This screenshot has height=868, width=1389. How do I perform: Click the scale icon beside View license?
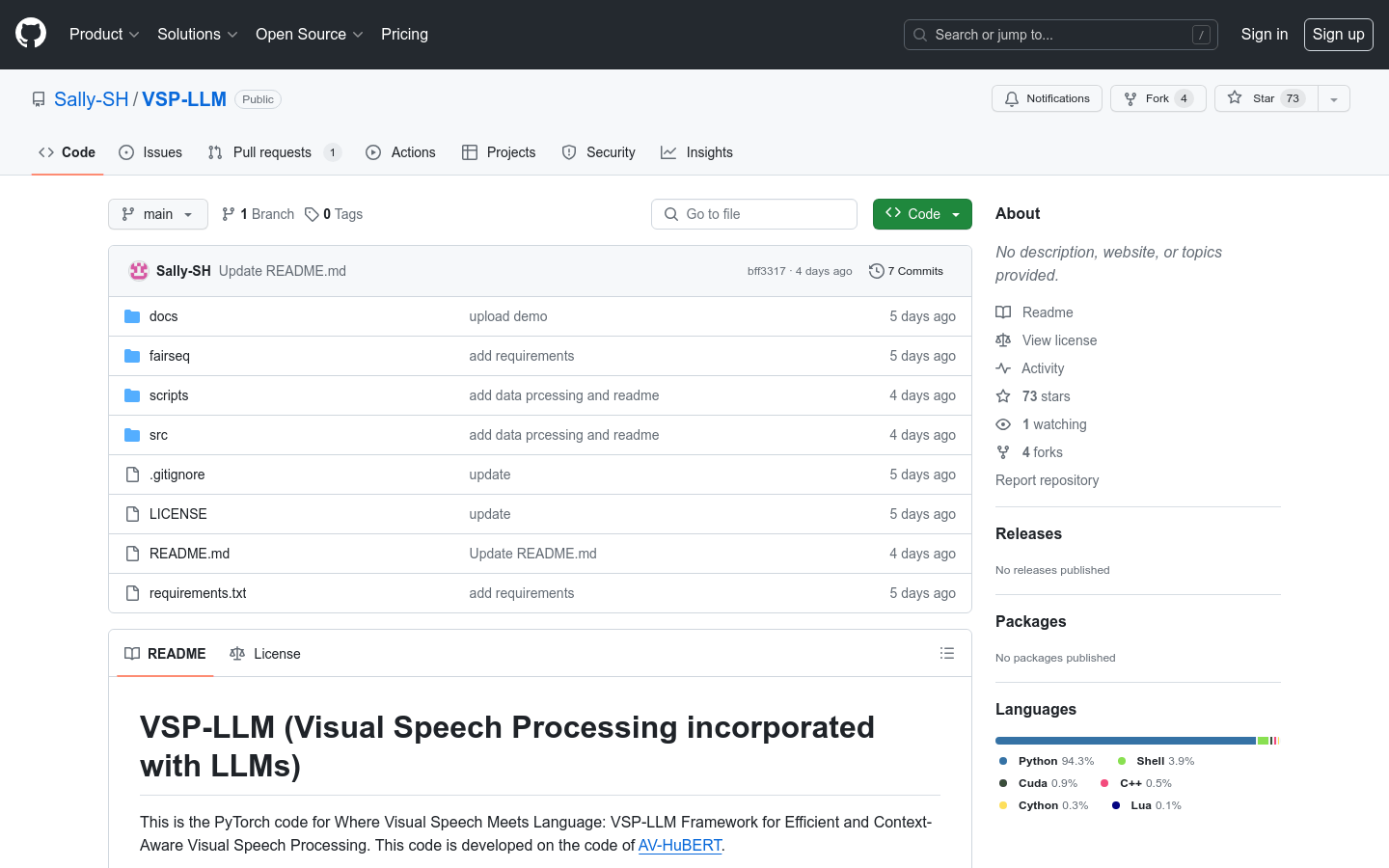coord(1003,340)
